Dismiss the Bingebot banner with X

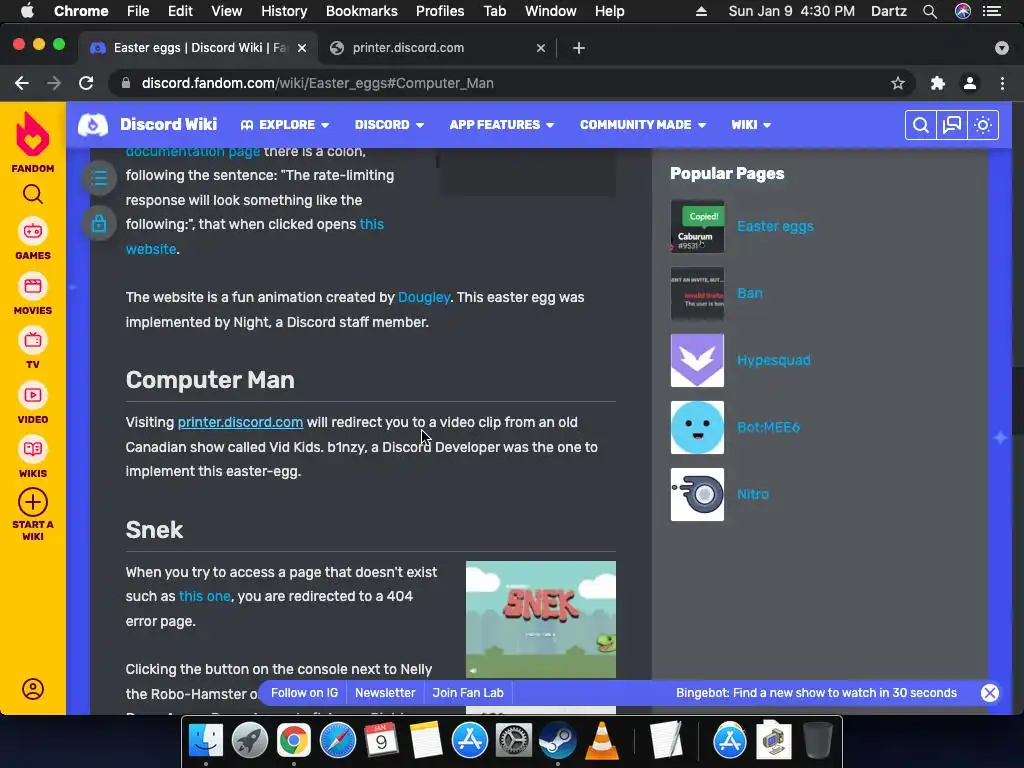pyautogui.click(x=989, y=693)
